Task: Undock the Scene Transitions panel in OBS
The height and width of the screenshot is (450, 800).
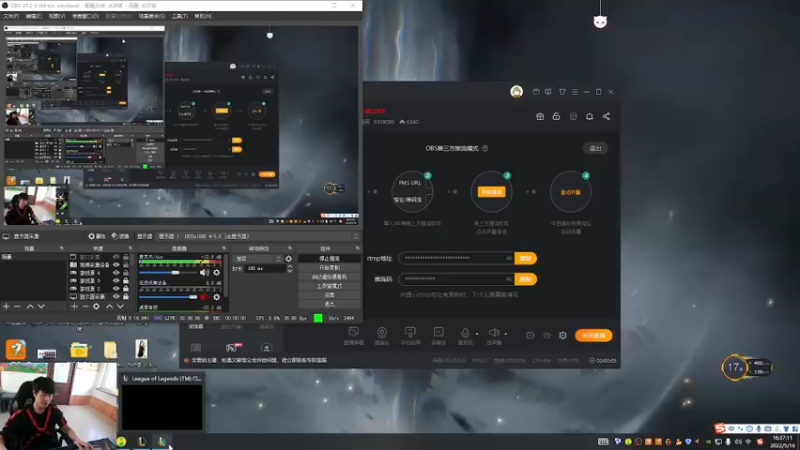Action: pos(290,248)
